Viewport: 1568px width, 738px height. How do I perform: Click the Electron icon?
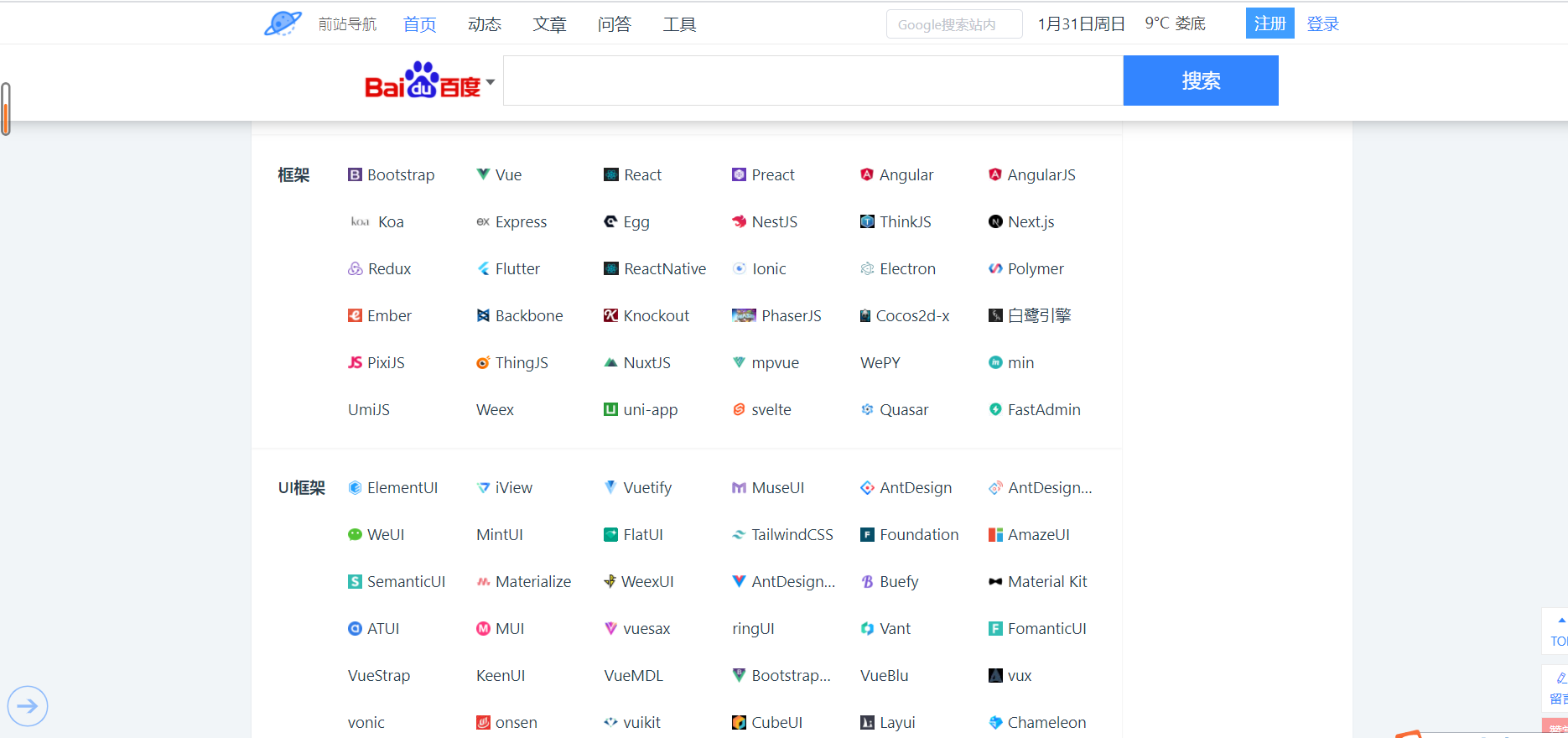pyautogui.click(x=867, y=268)
